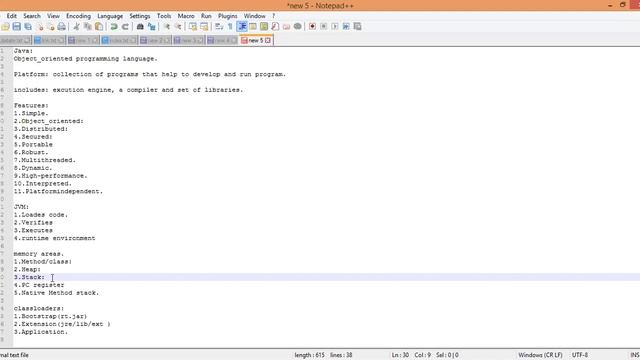This screenshot has width=640, height=360.
Task: Click UTF-8 encoding in status bar
Action: pyautogui.click(x=580, y=355)
